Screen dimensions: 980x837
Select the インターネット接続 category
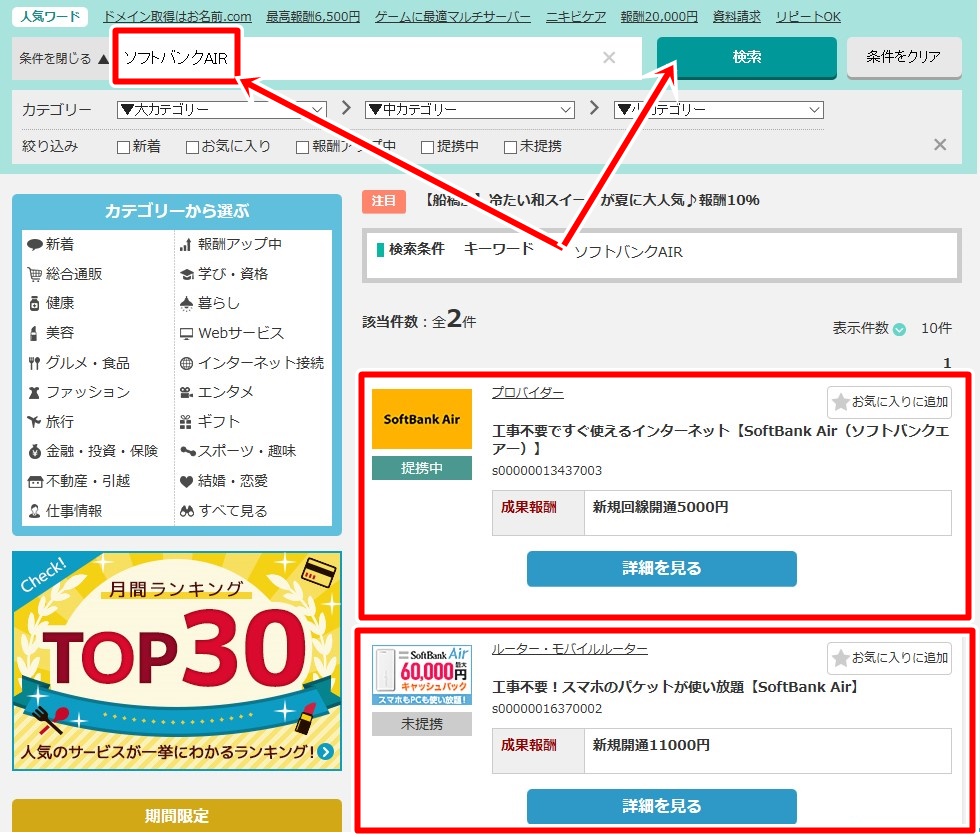[261, 363]
